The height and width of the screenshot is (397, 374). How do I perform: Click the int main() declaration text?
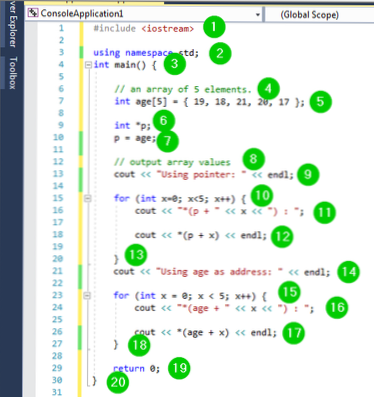(125, 65)
